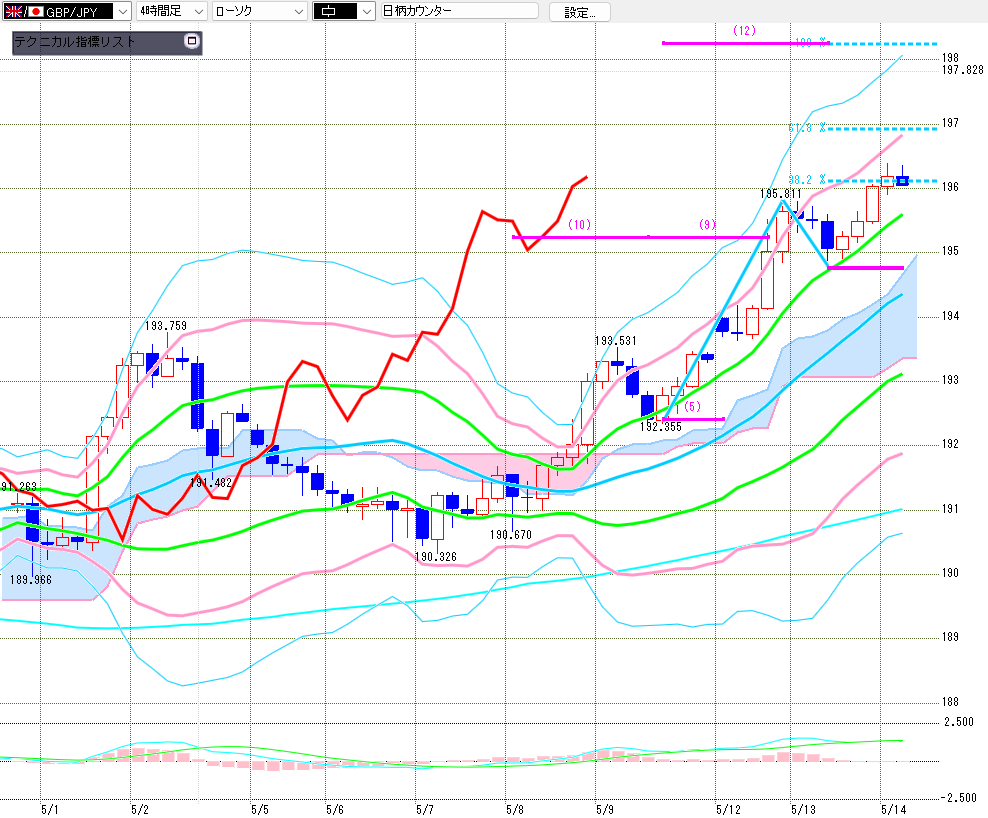
Task: Select the 100 % Fibonacci level label
Action: pos(810,42)
